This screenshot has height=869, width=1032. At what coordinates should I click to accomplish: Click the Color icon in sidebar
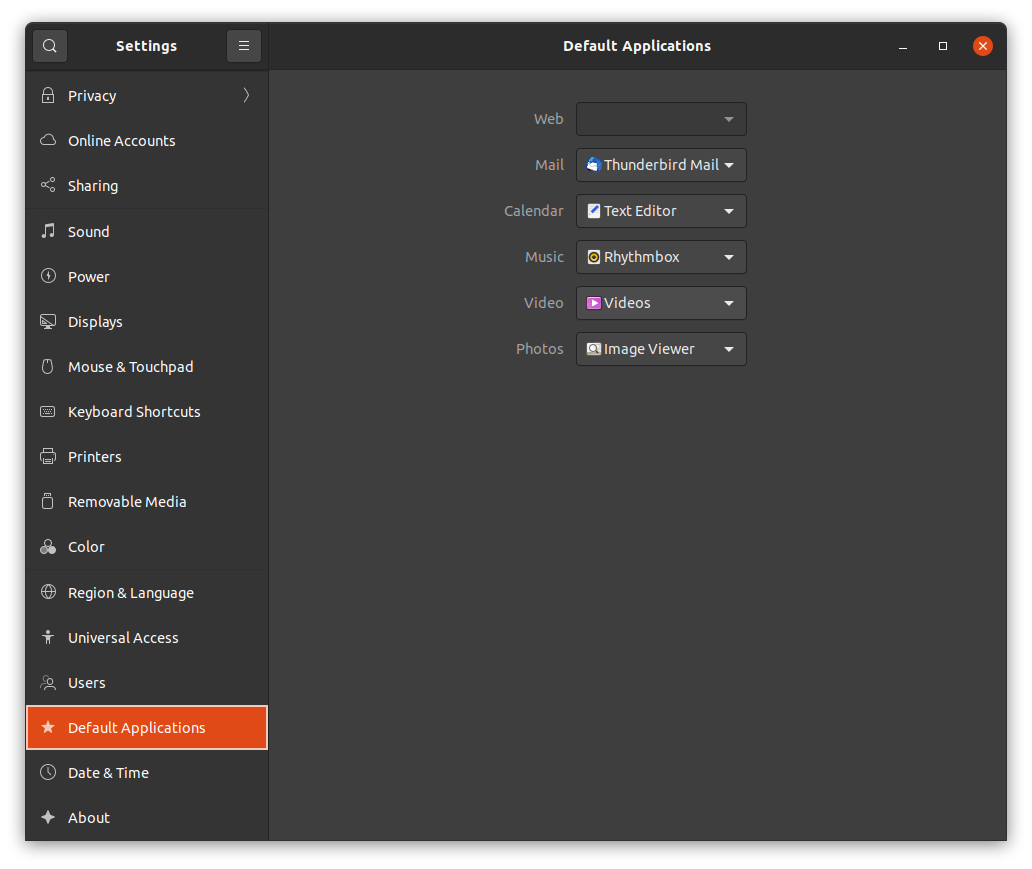(48, 546)
